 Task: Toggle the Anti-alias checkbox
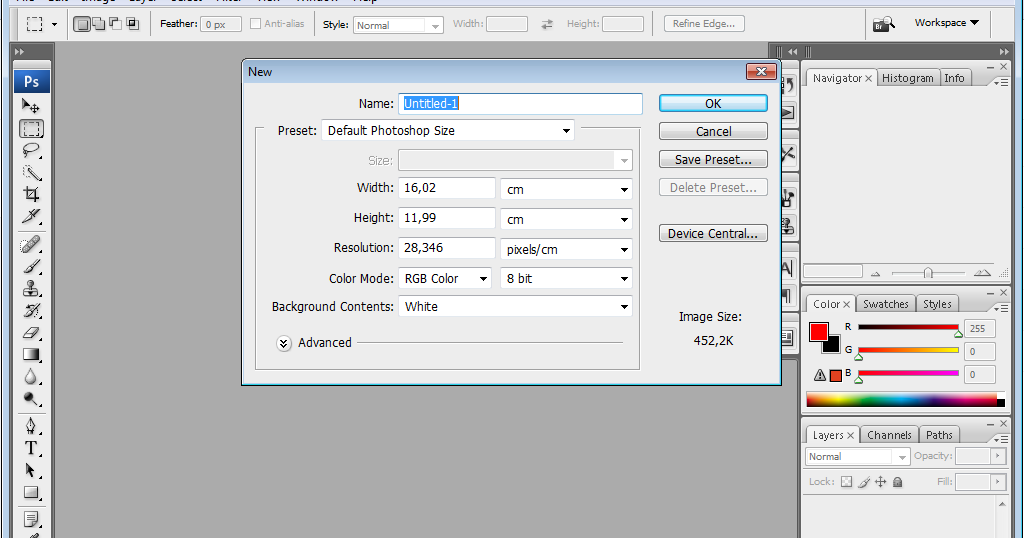click(255, 24)
